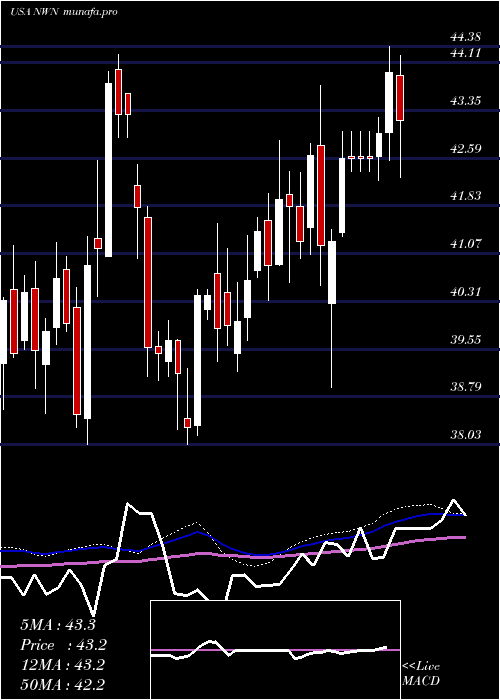Click the last red candlestick on the right
The width and height of the screenshot is (500, 700).
[x=400, y=98]
